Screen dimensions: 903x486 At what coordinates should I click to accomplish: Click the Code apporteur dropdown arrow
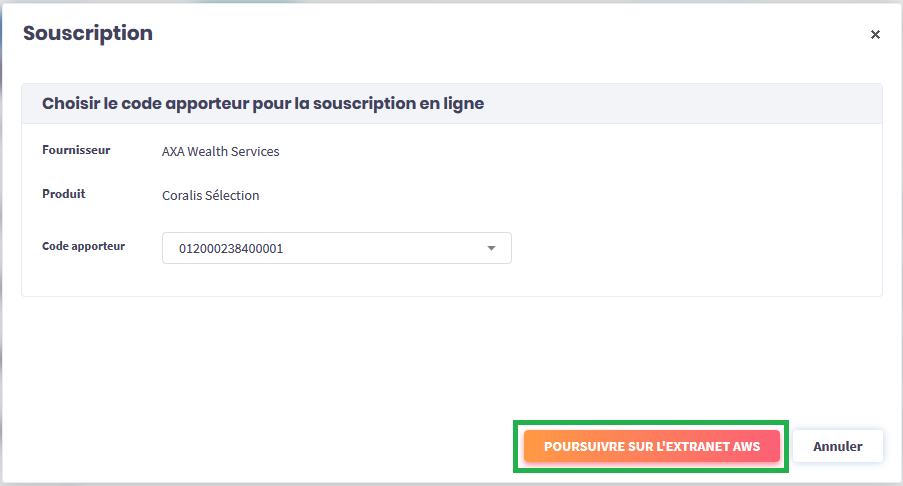[491, 248]
